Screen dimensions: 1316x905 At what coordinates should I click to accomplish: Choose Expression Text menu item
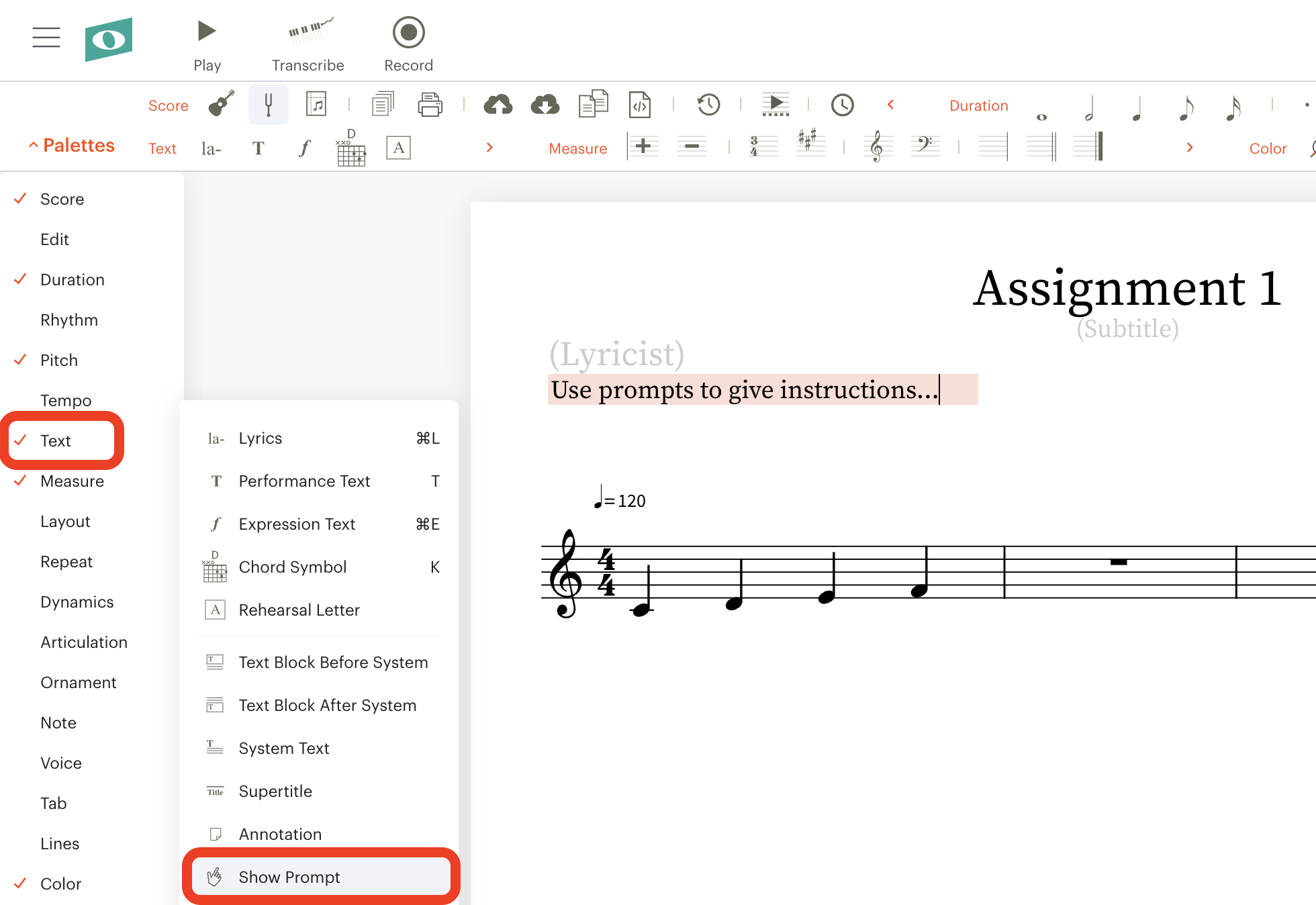click(320, 524)
